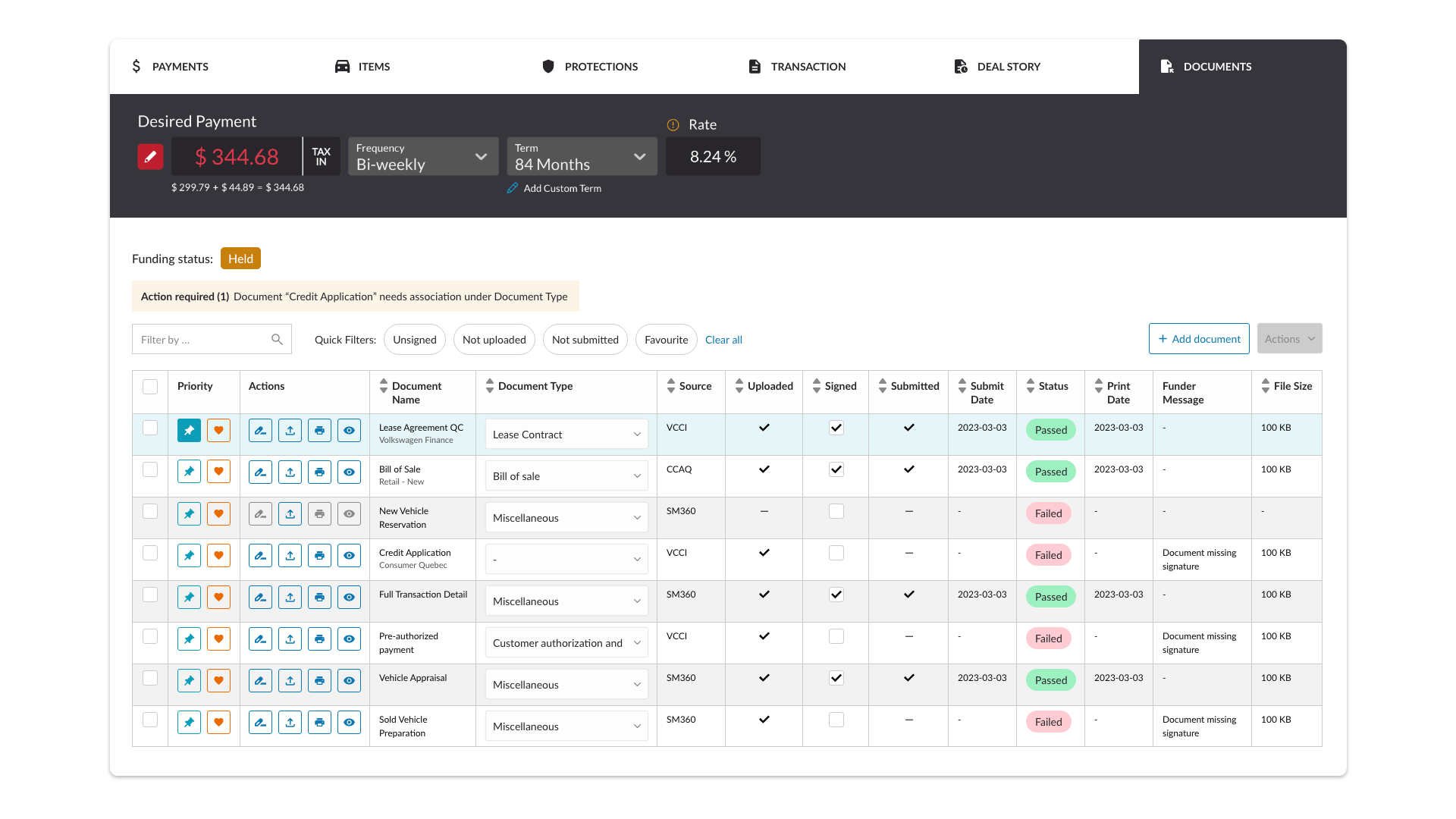Favourite the Bill of Sale row
The width and height of the screenshot is (1456, 819).
tap(218, 472)
